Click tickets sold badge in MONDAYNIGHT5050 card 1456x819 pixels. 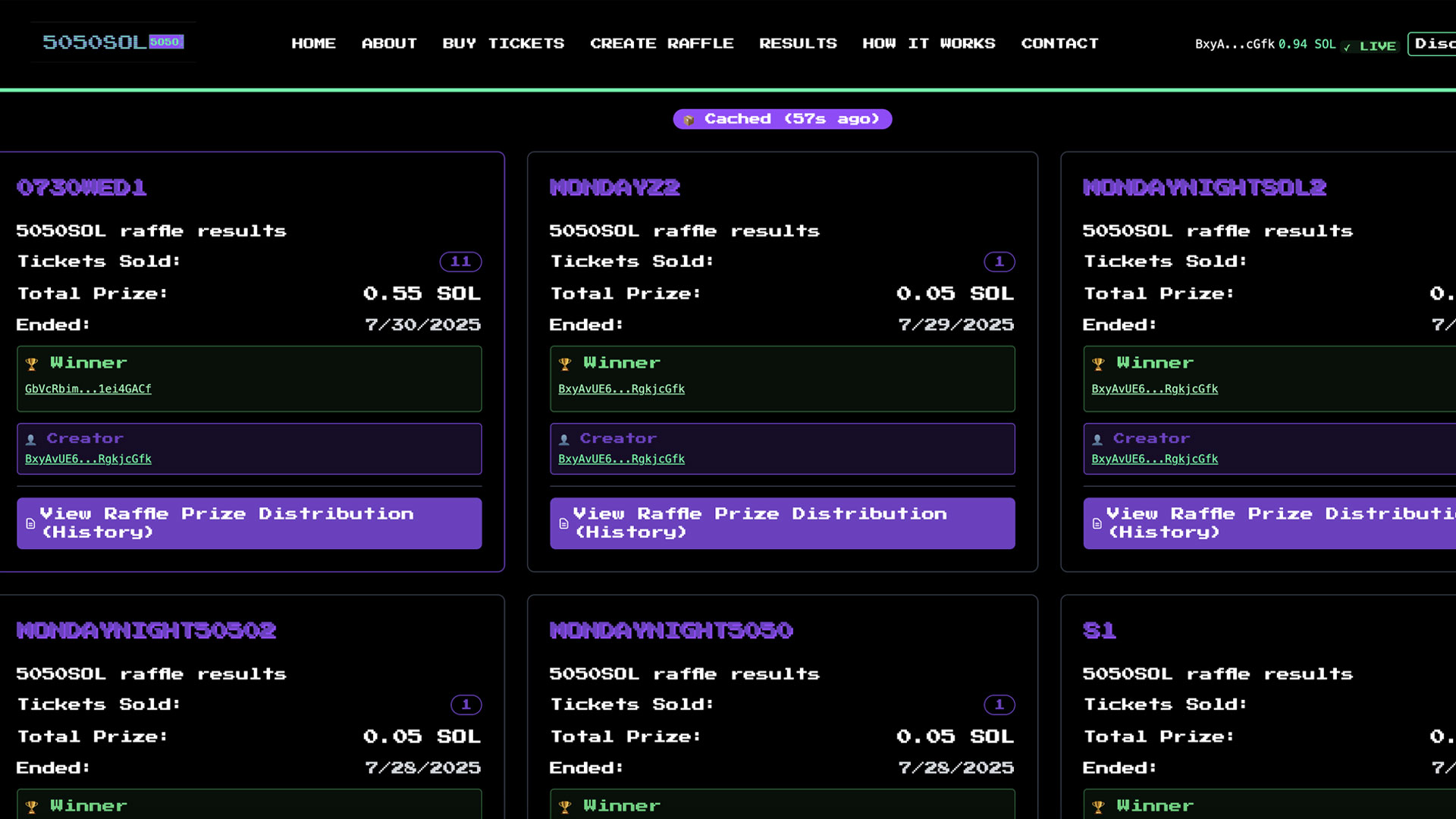point(999,704)
